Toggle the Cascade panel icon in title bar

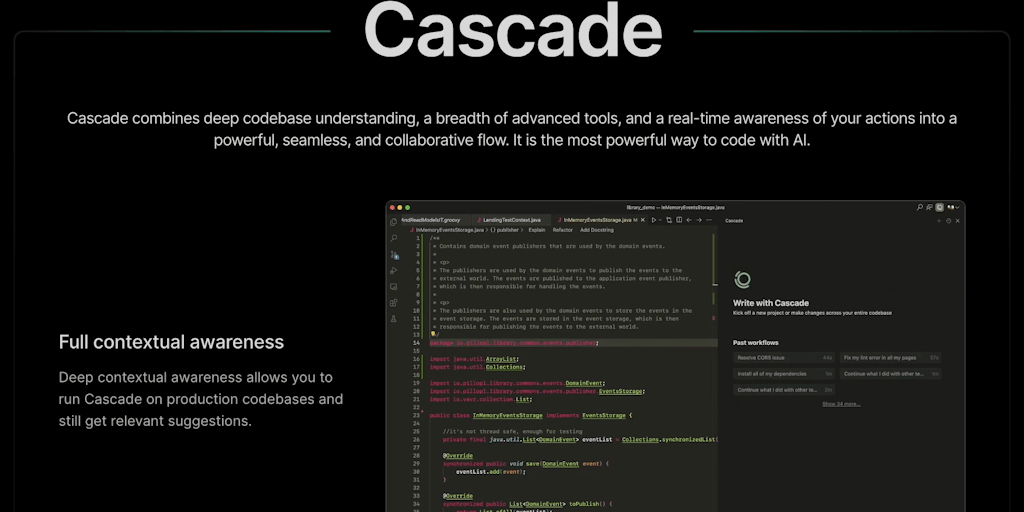(x=939, y=207)
